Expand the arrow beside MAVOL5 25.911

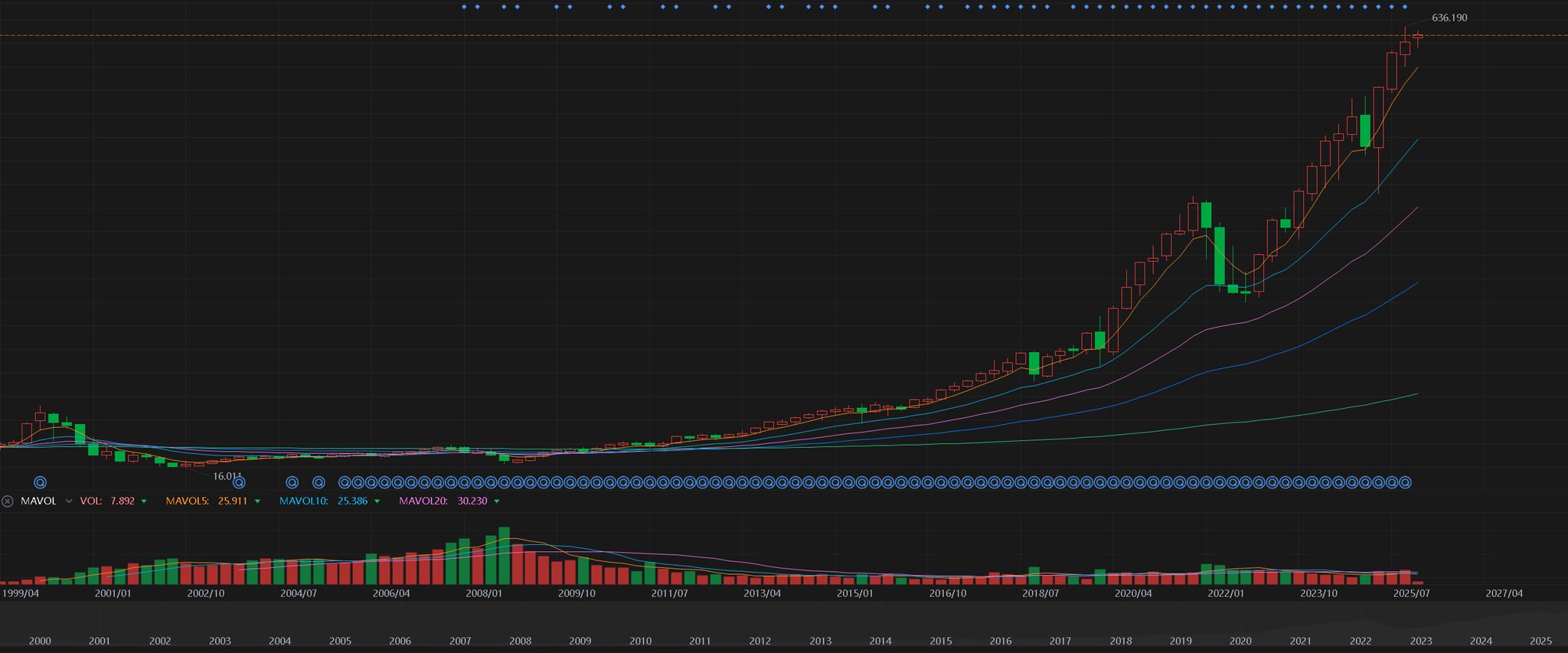coord(257,501)
